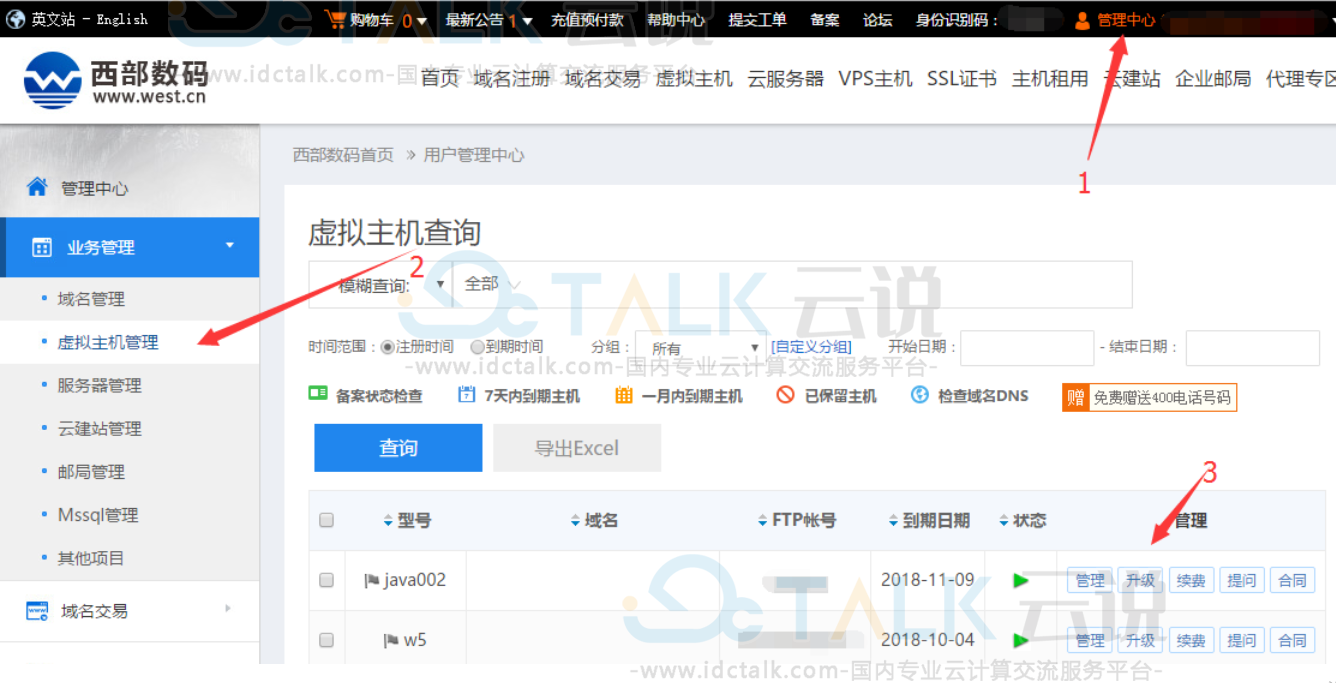Image resolution: width=1336 pixels, height=683 pixels.
Task: Select 服务器管理 in the sidebar
Action: [x=99, y=385]
